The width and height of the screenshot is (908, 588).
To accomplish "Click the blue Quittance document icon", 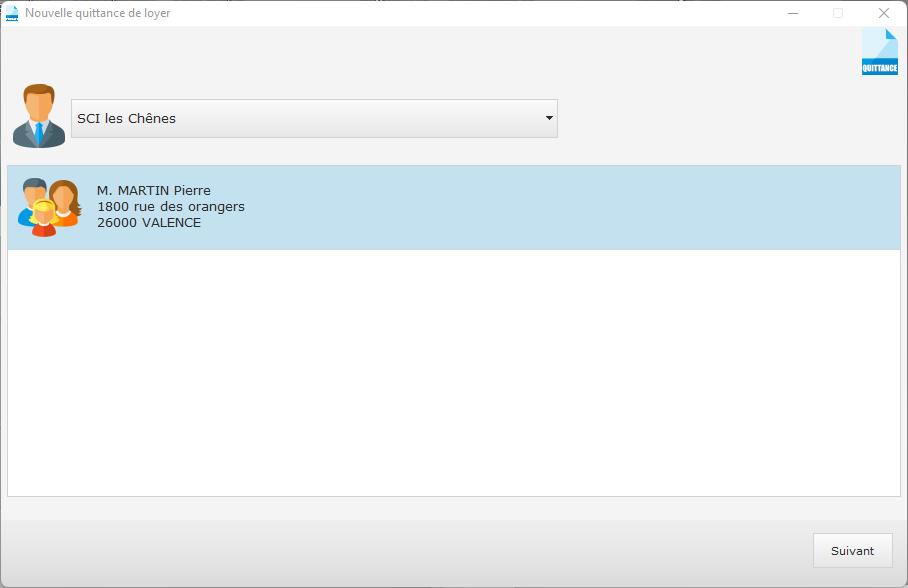I will point(879,52).
